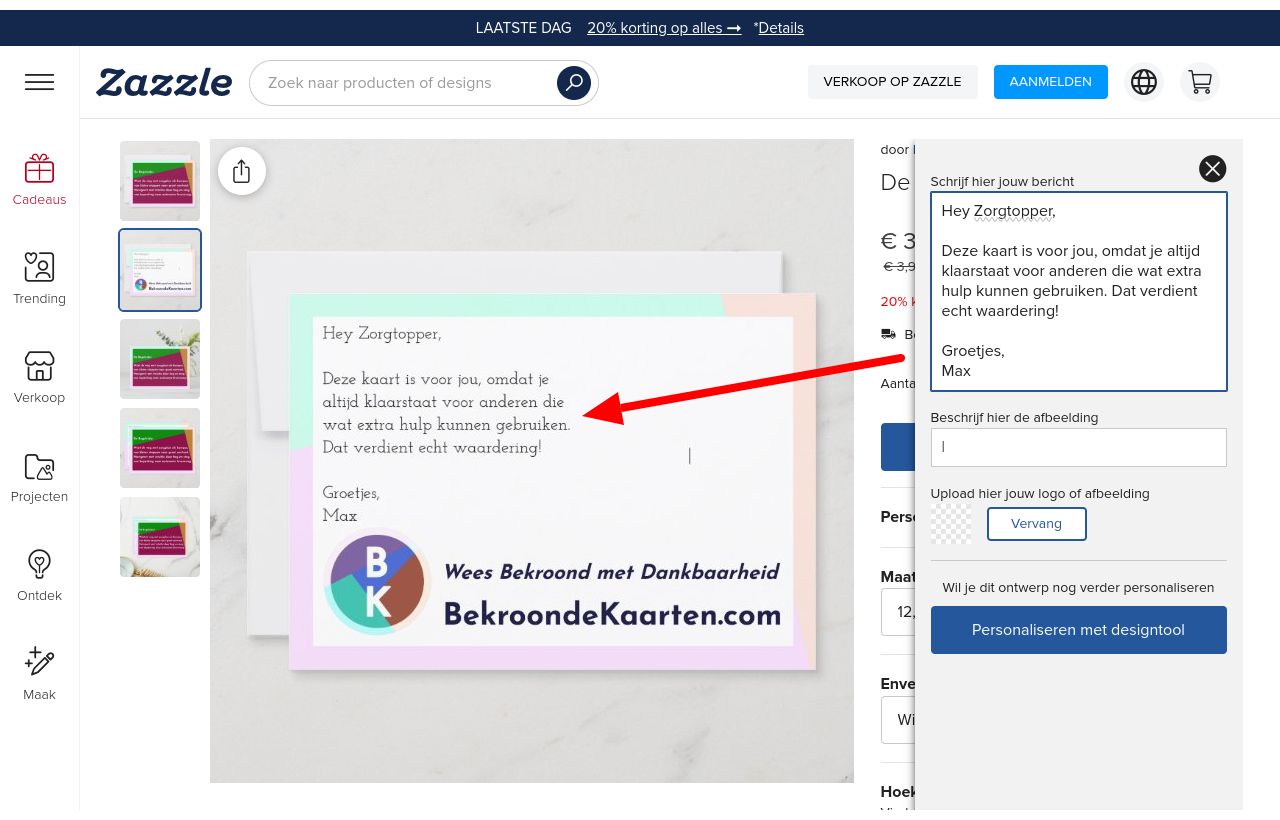Open the language globe selector
The height and width of the screenshot is (820, 1280).
tap(1144, 82)
